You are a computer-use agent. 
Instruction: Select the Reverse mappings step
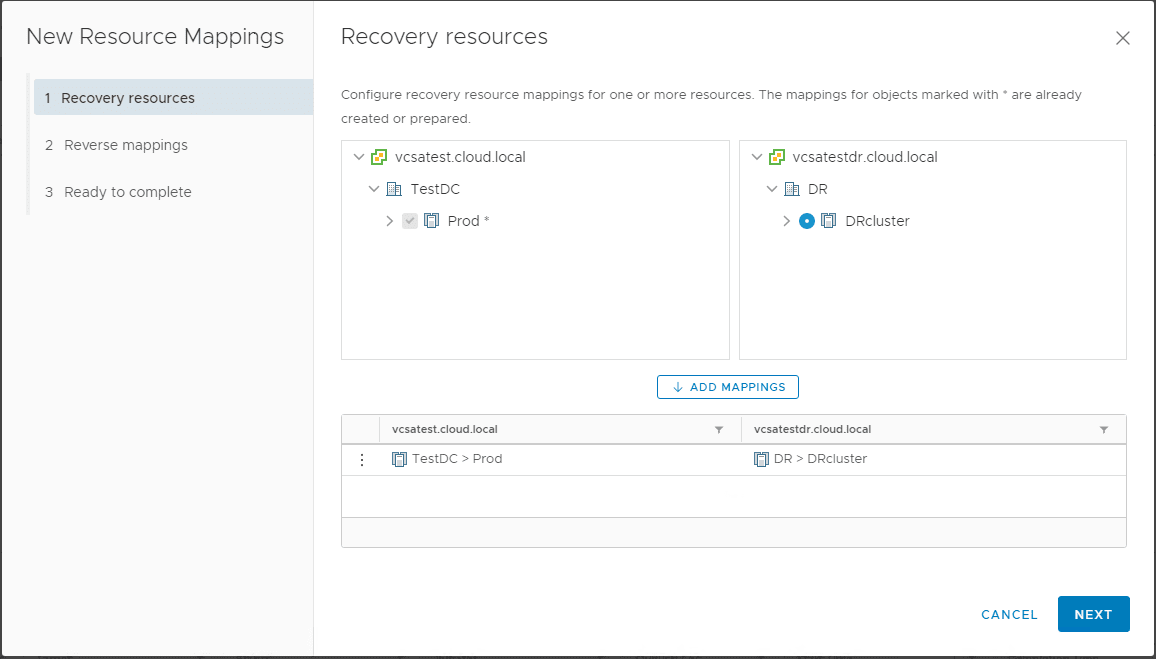[126, 144]
